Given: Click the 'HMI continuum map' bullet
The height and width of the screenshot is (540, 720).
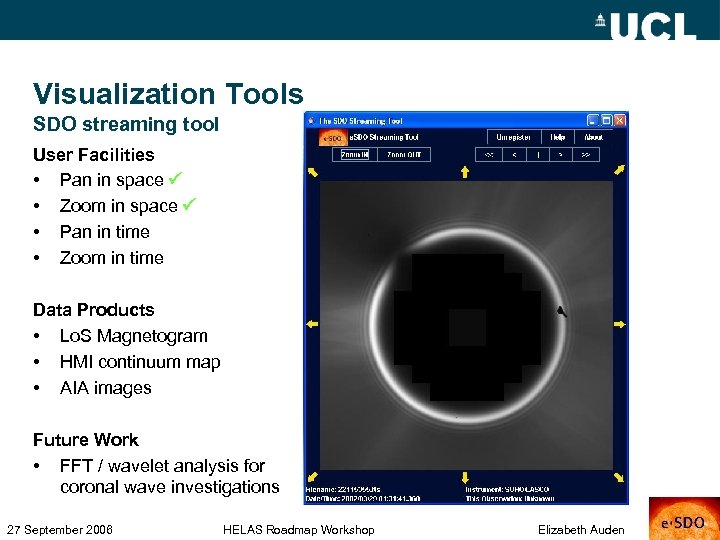Looking at the screenshot, I should [140, 362].
